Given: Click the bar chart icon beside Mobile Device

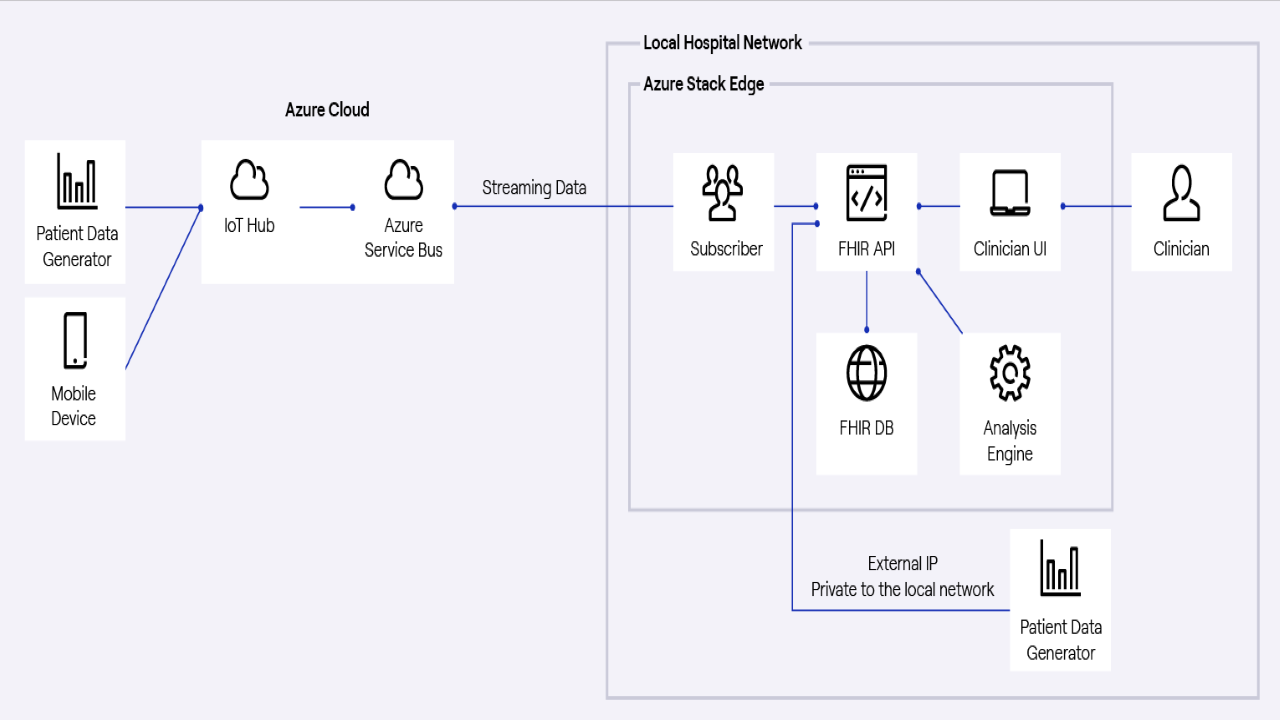Looking at the screenshot, I should click(76, 181).
